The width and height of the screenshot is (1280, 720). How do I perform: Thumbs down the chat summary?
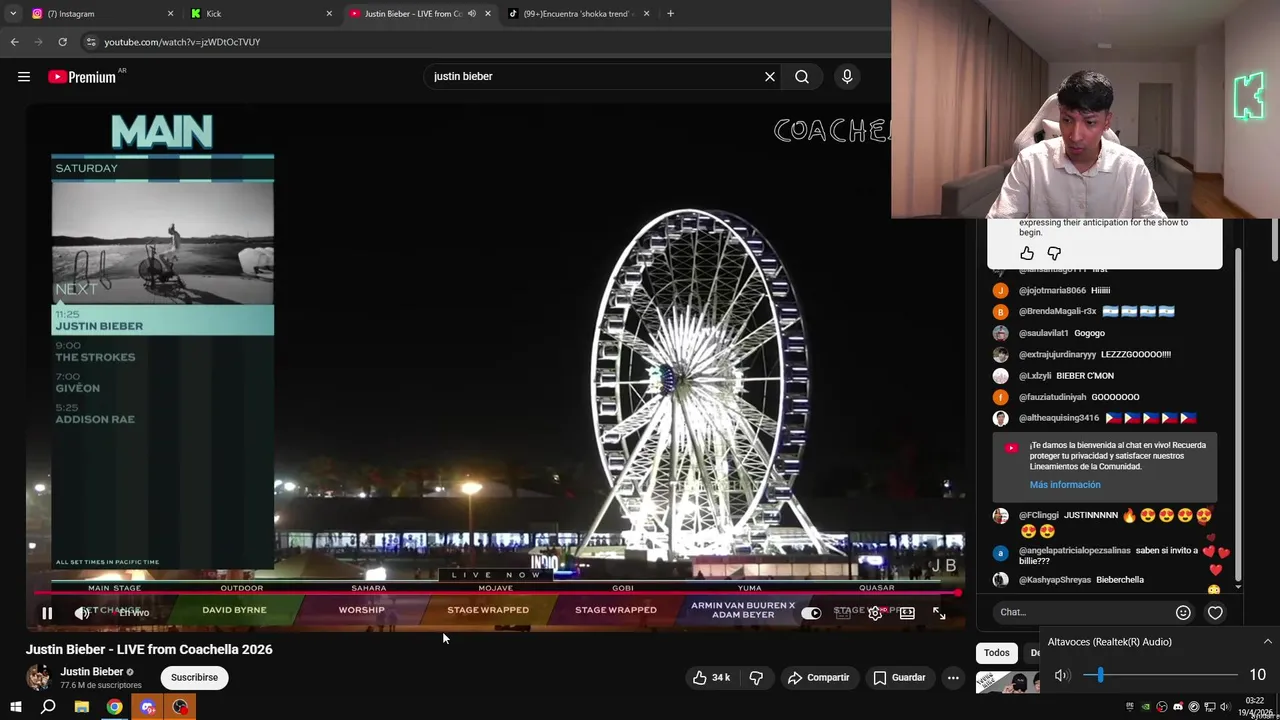click(1054, 254)
